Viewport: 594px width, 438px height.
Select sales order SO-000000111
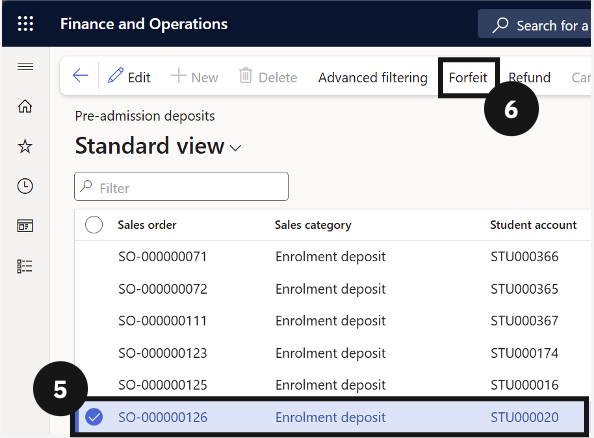pyautogui.click(x=163, y=321)
